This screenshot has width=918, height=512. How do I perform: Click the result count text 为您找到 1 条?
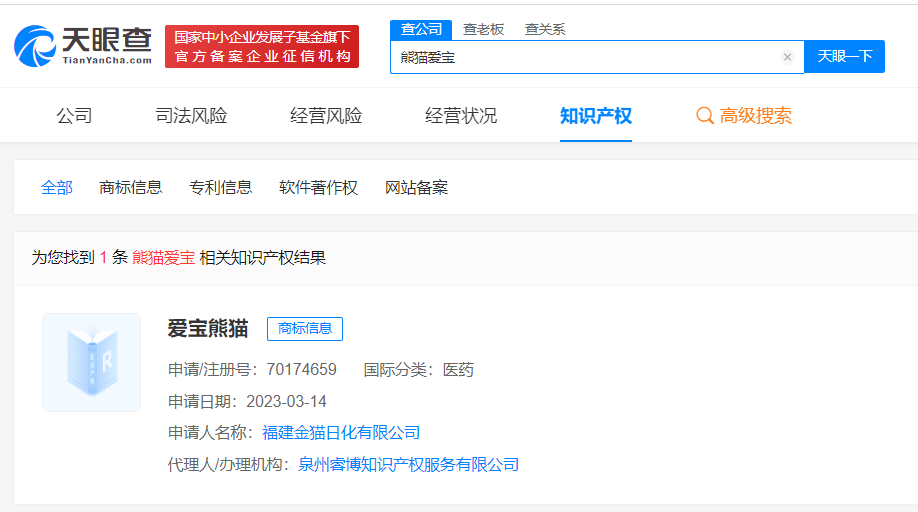tap(80, 257)
